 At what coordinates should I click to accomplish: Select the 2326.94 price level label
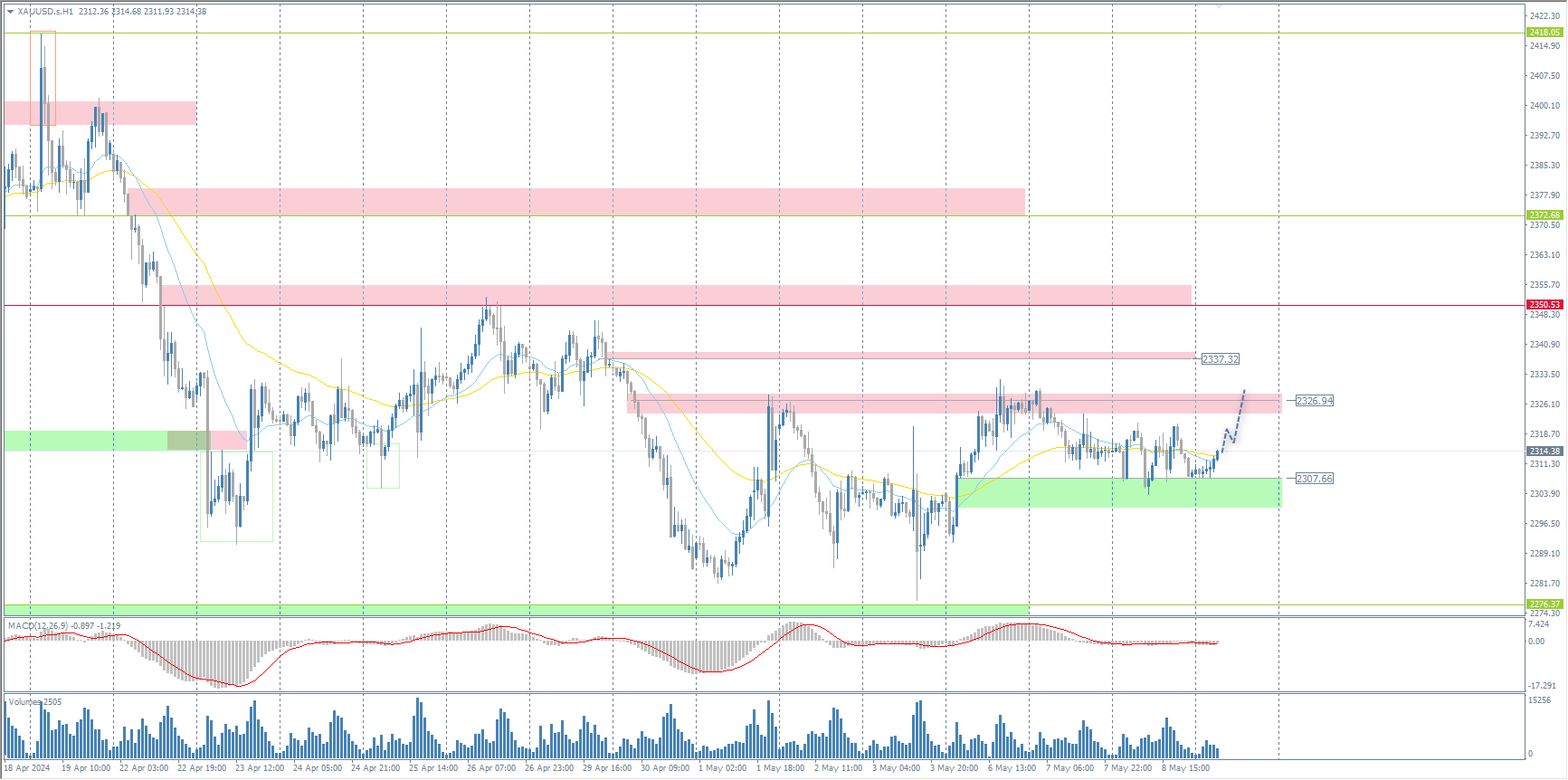point(1315,401)
